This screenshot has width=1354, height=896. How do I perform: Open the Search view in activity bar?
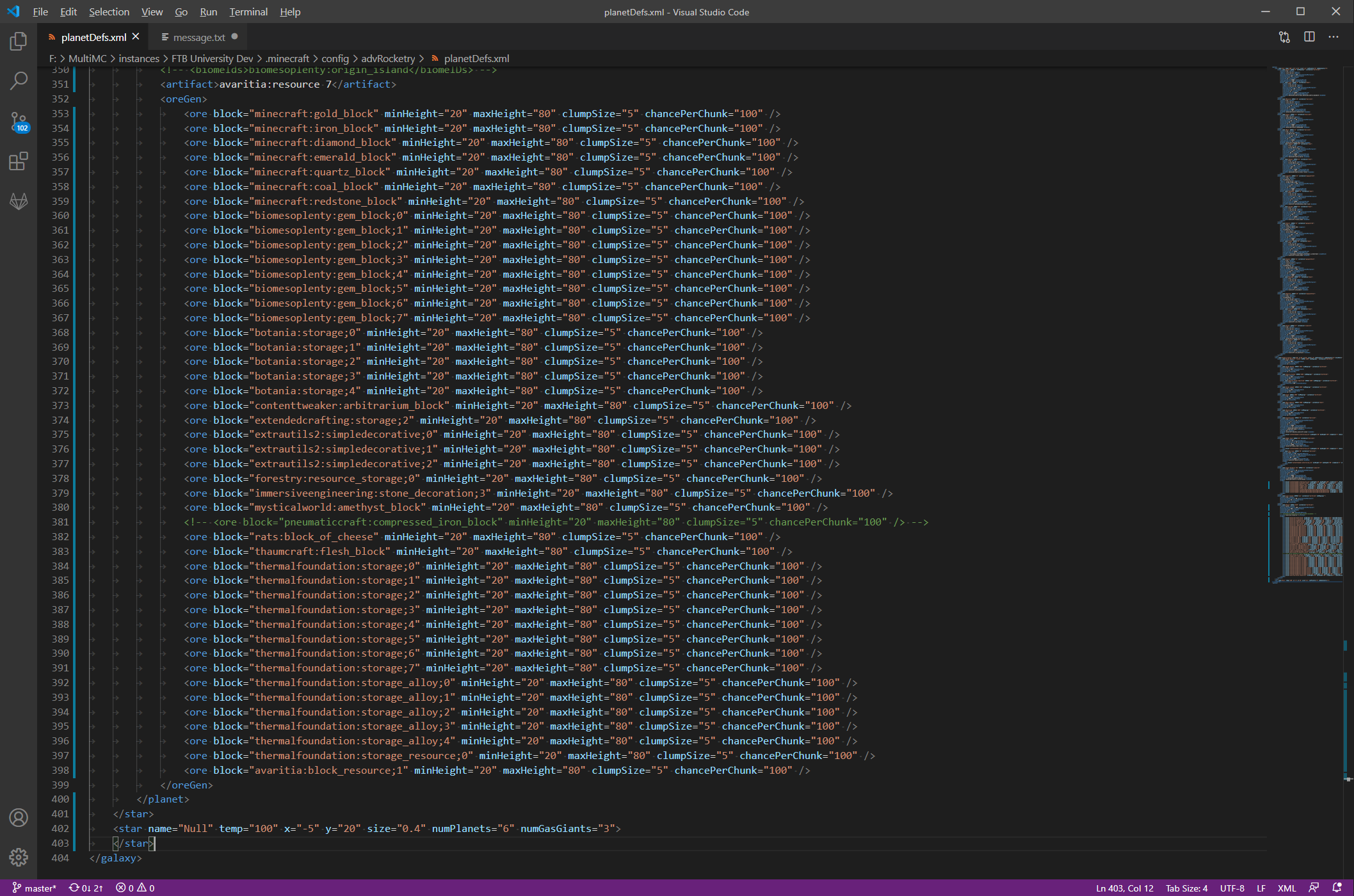tap(19, 81)
